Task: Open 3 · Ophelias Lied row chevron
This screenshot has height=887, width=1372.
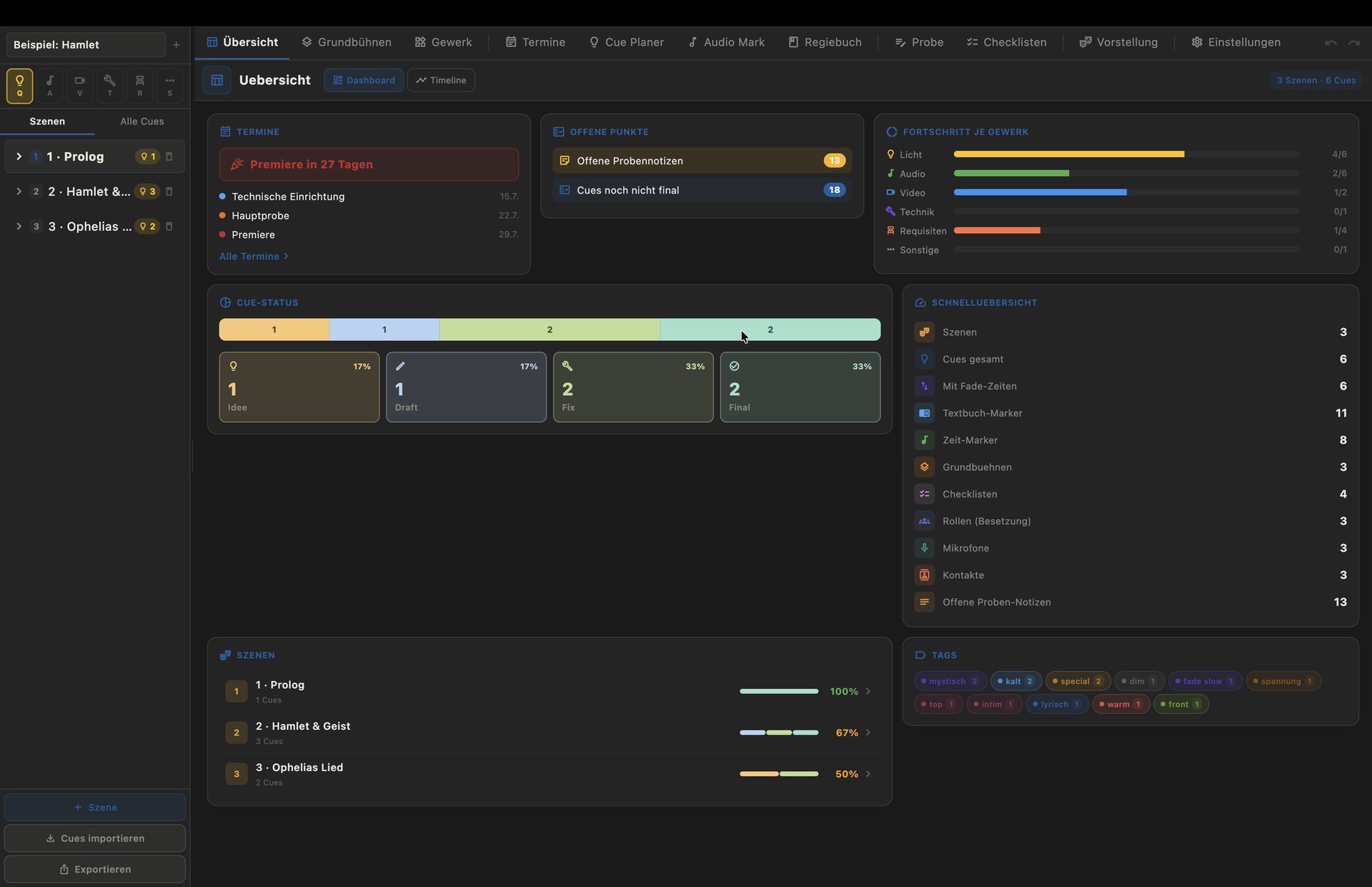Action: coord(868,774)
